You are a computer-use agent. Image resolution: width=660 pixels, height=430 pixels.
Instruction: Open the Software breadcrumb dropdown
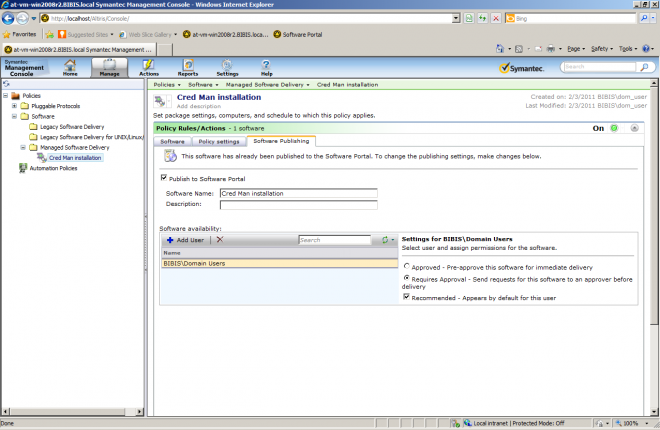click(217, 85)
